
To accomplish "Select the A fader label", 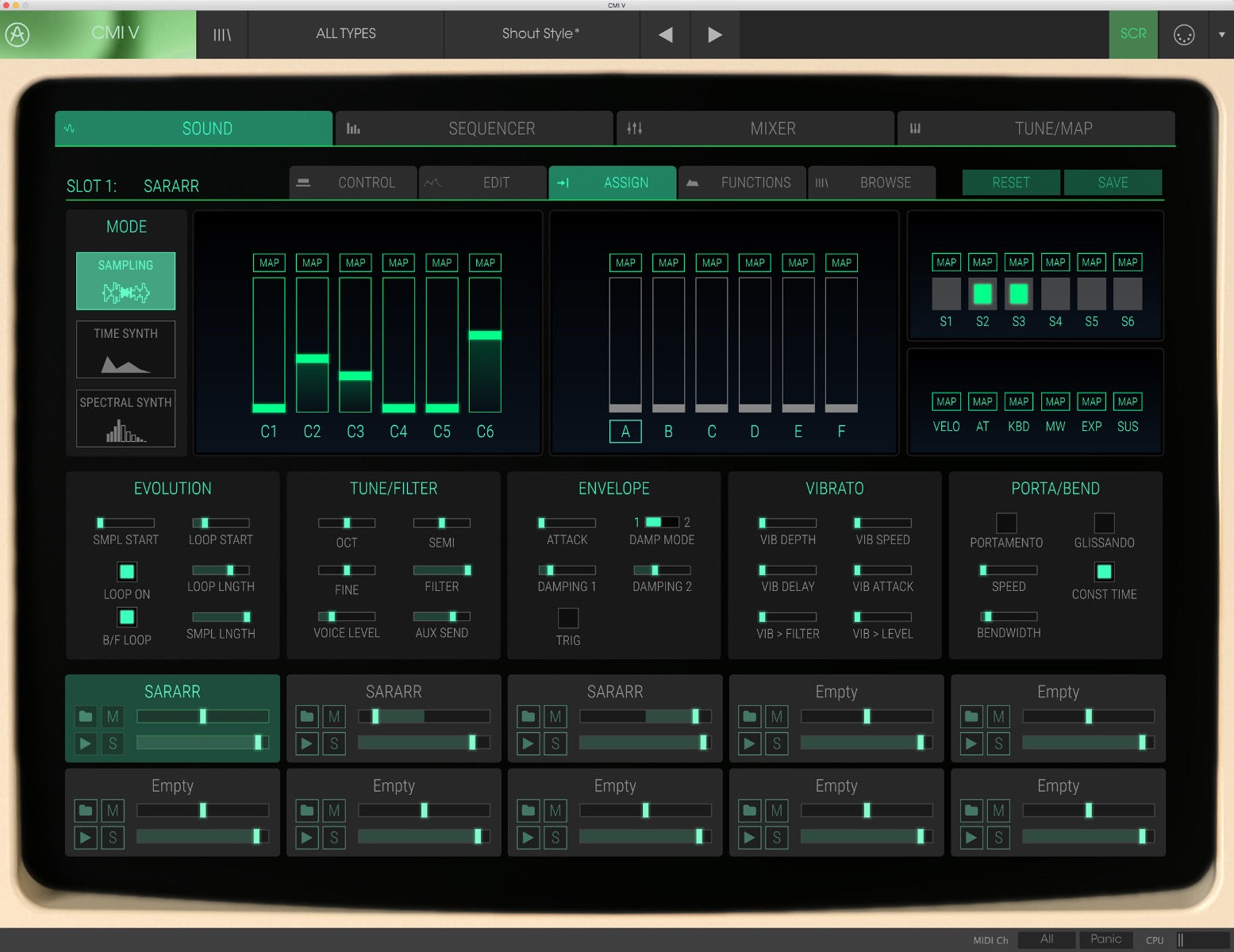I will pos(625,432).
